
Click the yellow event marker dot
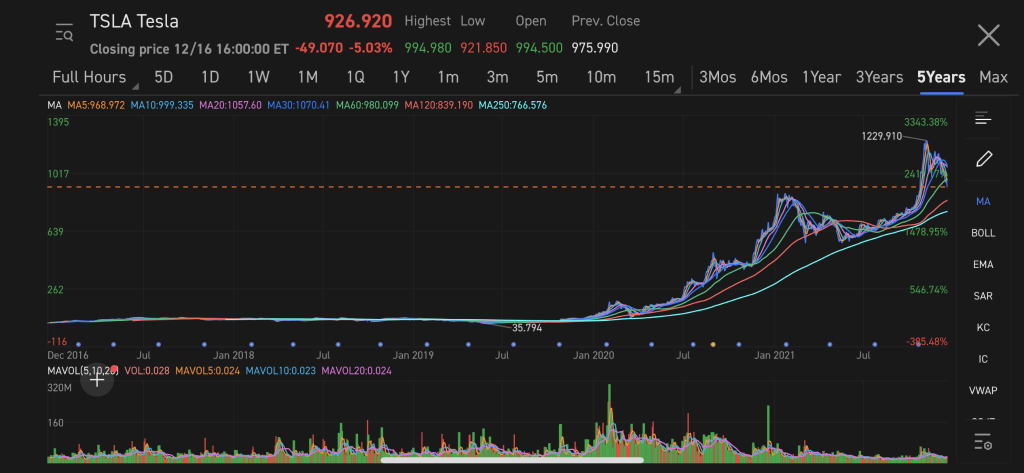coord(713,344)
